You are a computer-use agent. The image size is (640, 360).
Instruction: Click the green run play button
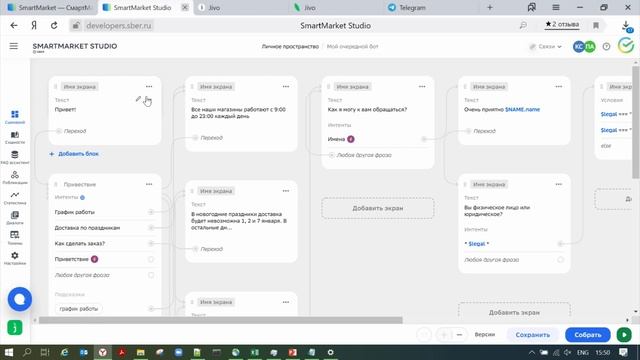[624, 335]
